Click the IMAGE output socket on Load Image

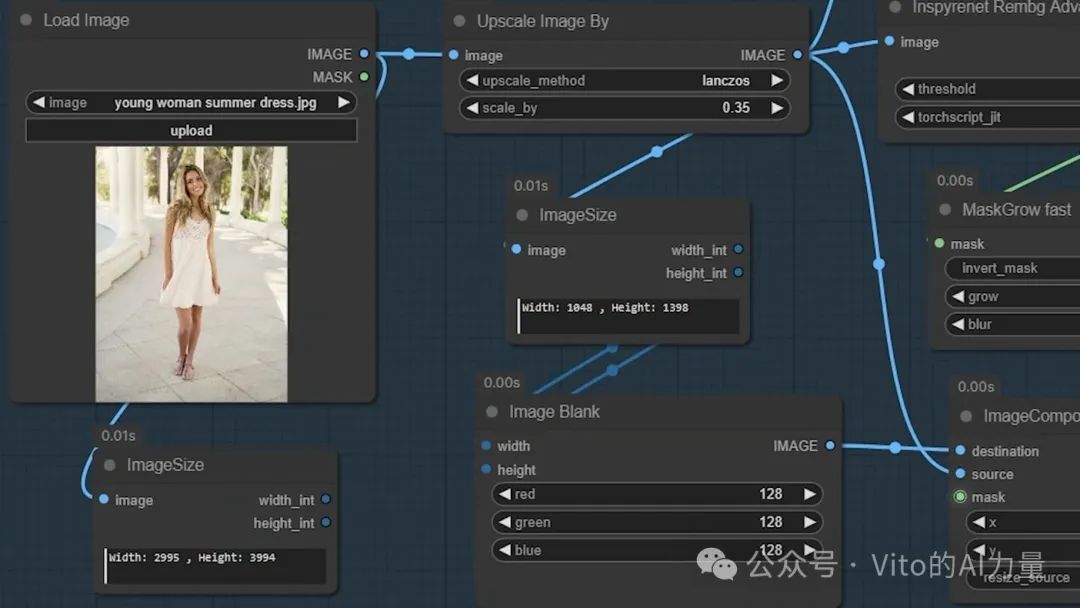[364, 54]
